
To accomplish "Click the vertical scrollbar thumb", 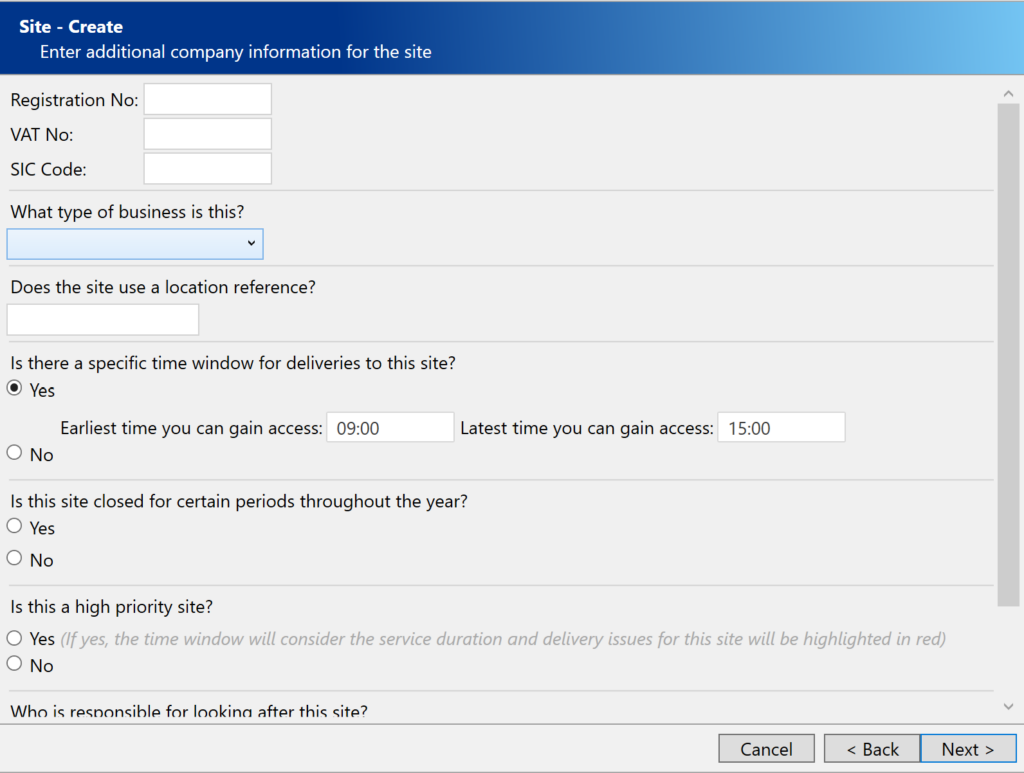I will [1008, 350].
